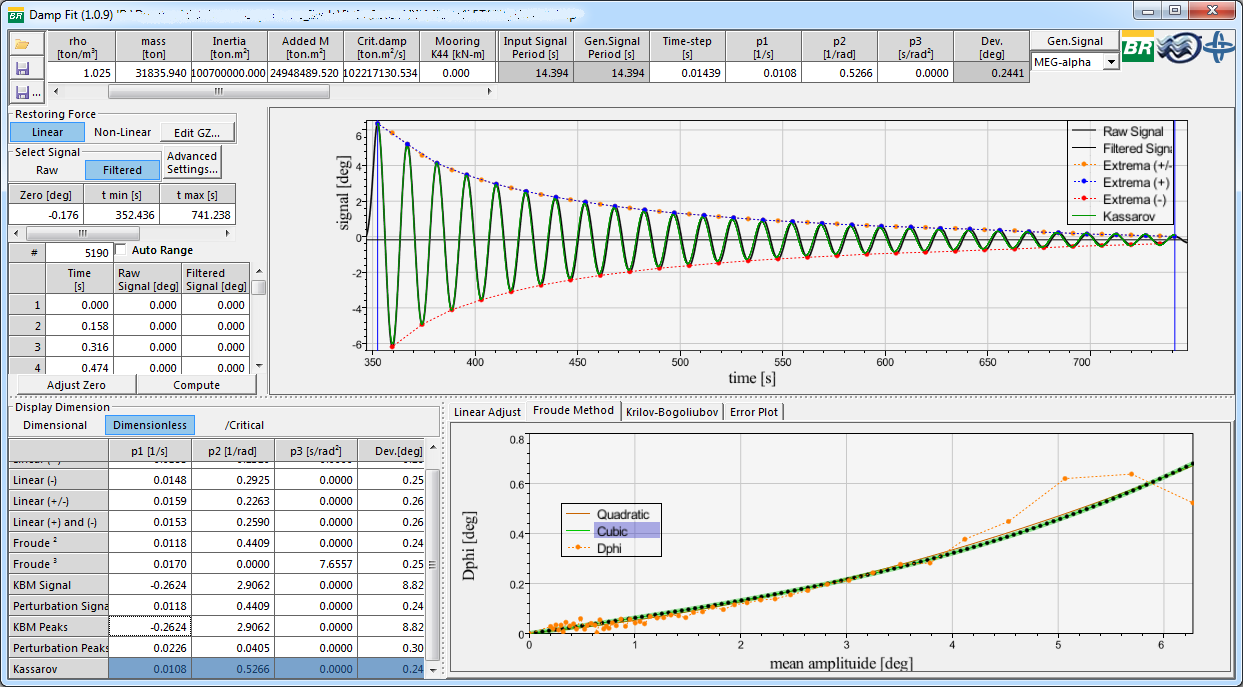1243x687 pixels.
Task: Click the rho value 1.025 cell
Action: [x=77, y=73]
